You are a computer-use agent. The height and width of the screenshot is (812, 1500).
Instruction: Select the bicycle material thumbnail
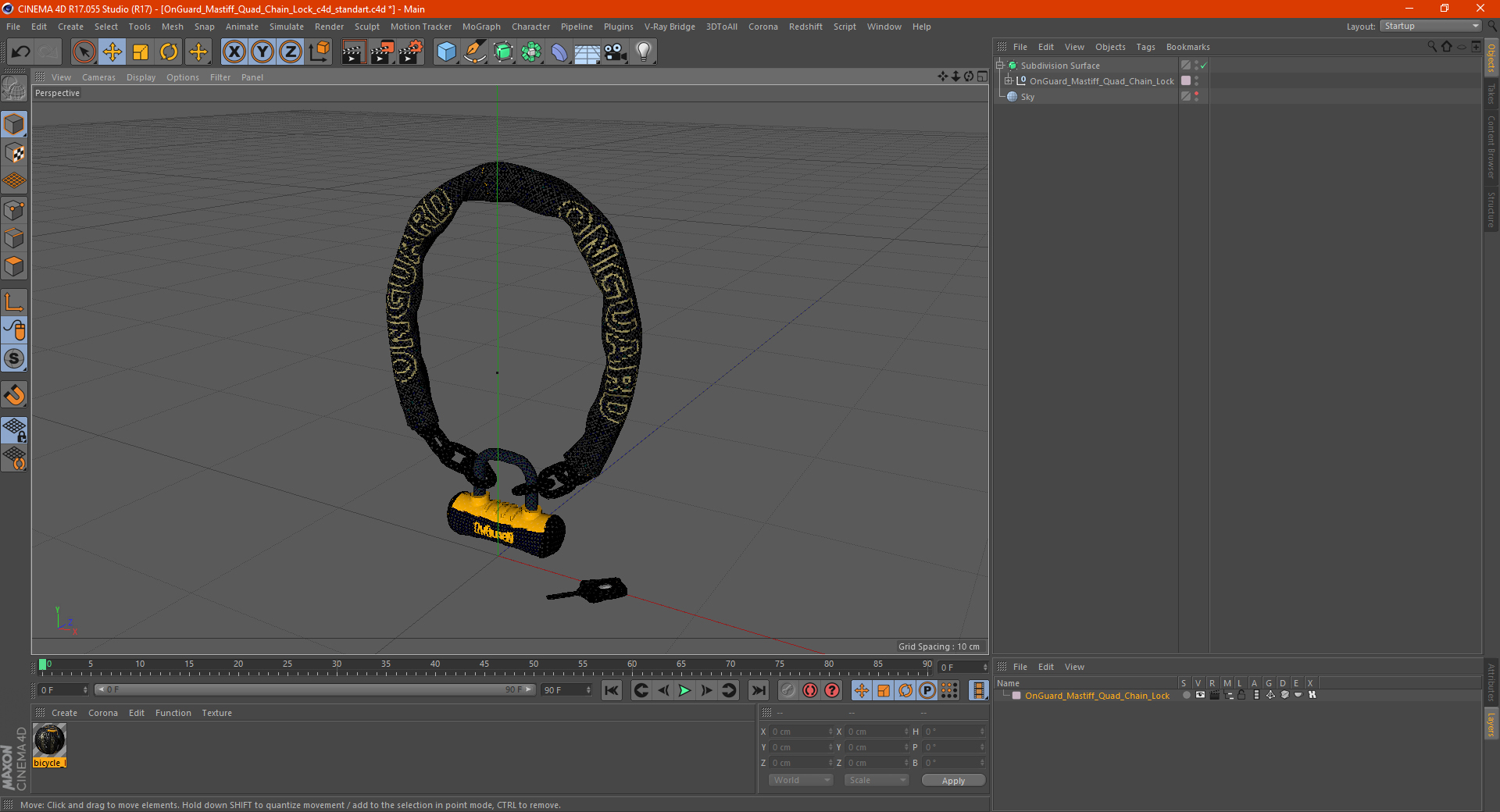49,739
